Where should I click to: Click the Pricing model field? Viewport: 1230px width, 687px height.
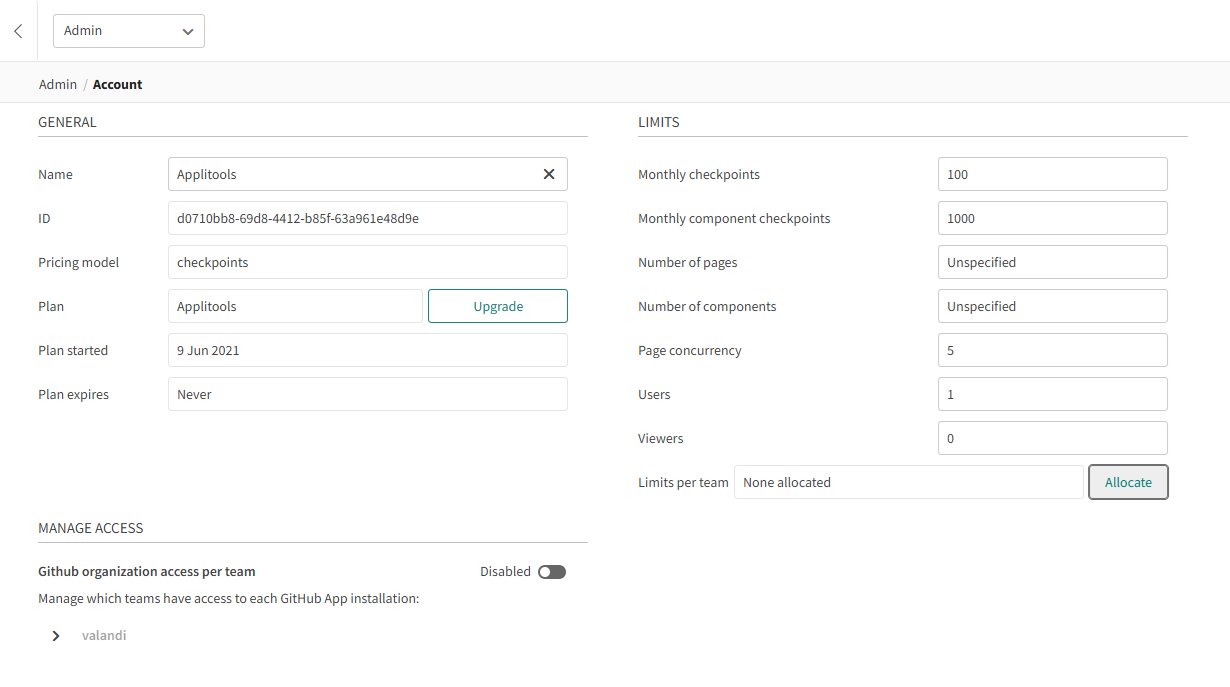pyautogui.click(x=368, y=262)
